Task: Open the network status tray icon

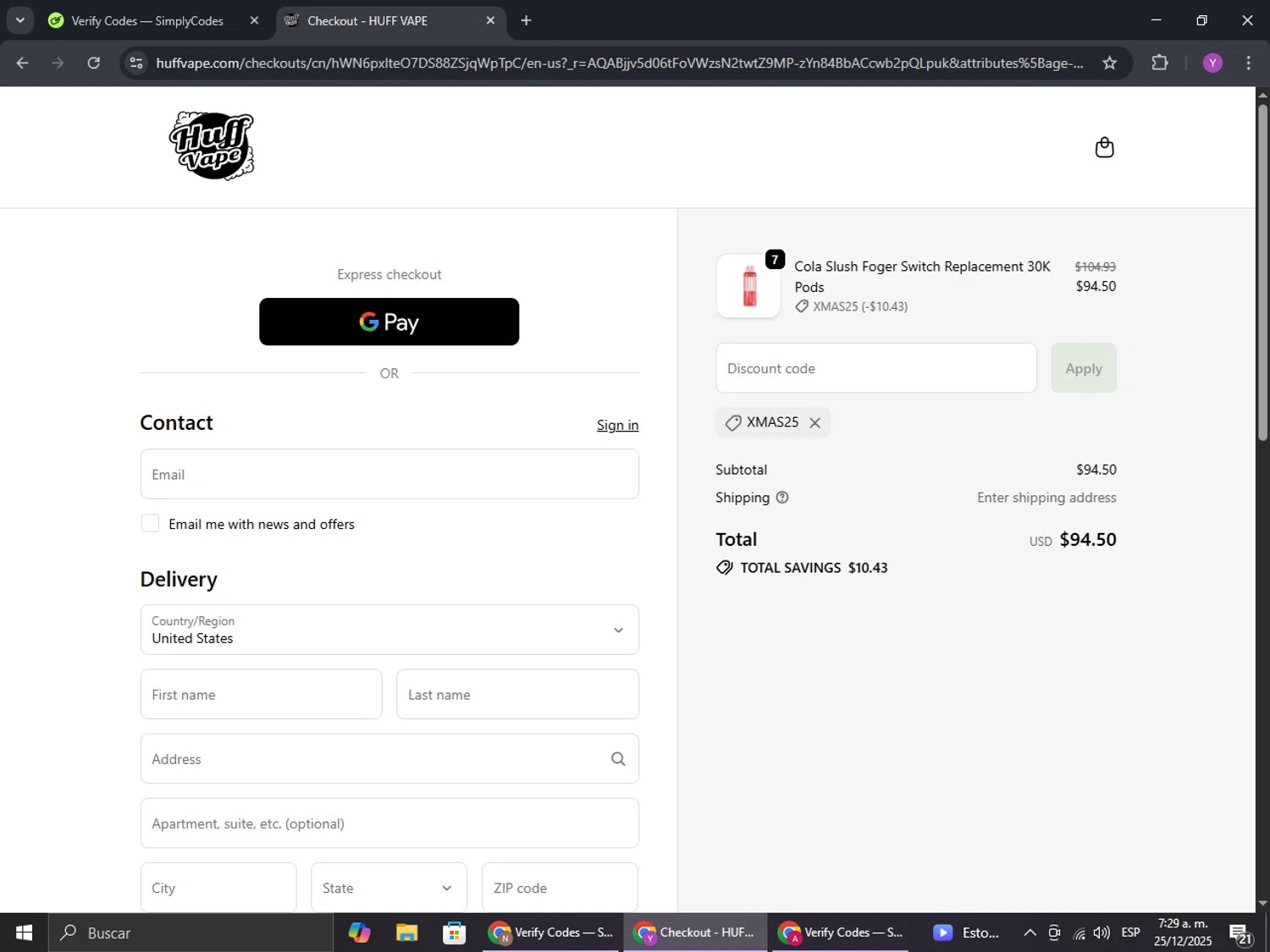Action: pyautogui.click(x=1079, y=933)
